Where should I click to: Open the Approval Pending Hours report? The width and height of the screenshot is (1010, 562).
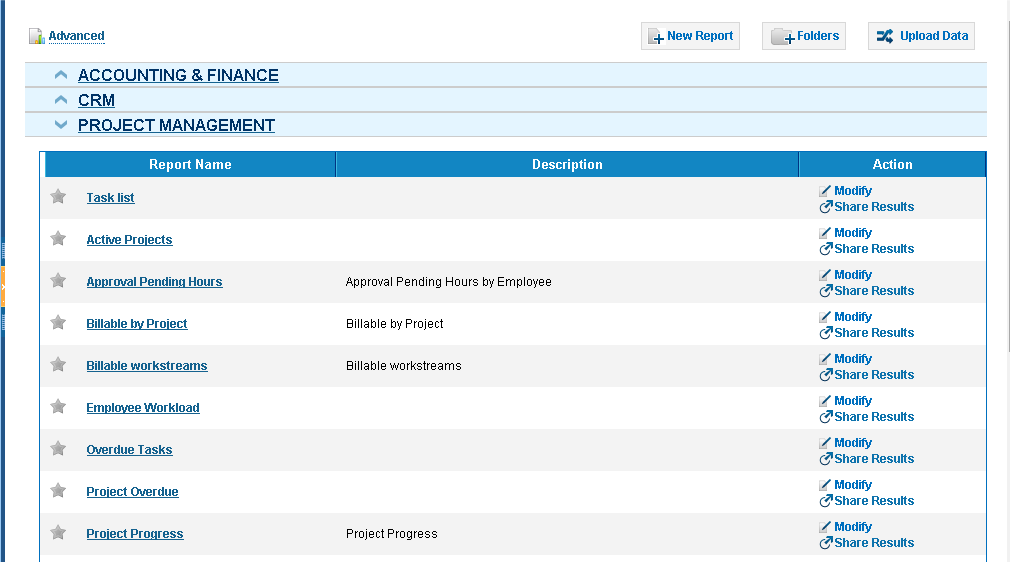pyautogui.click(x=155, y=282)
